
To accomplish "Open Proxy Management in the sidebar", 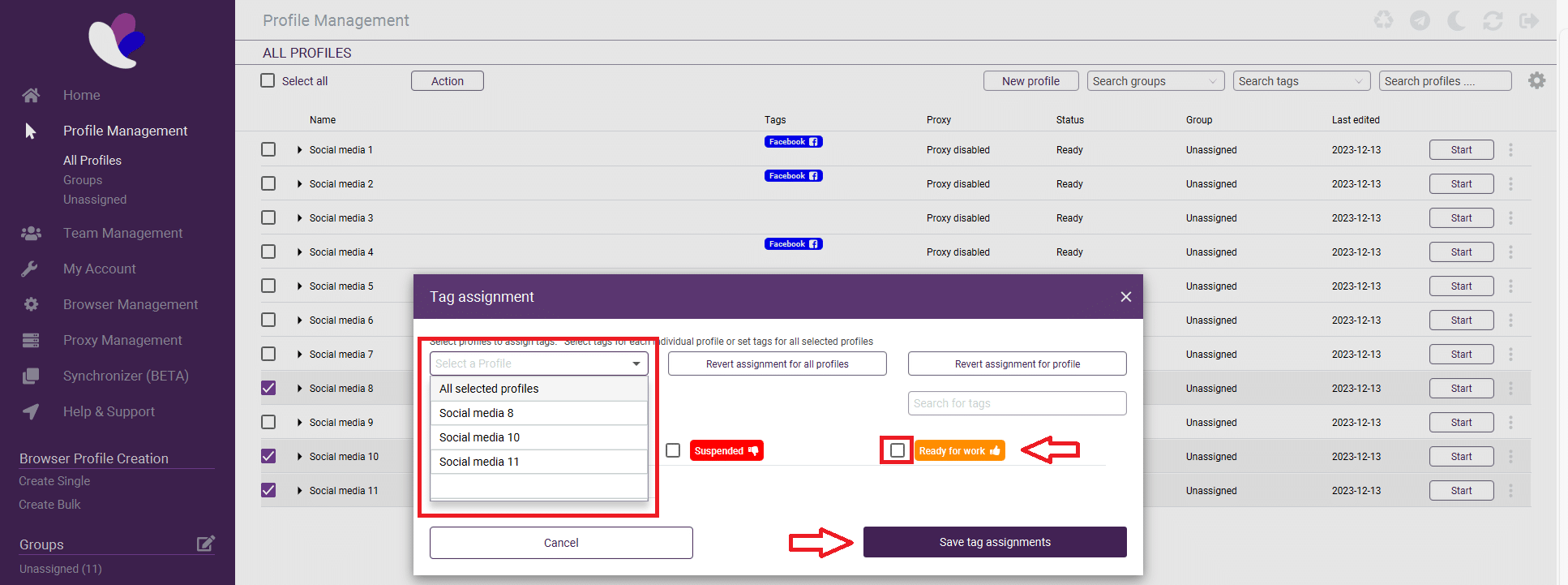I will 122,340.
